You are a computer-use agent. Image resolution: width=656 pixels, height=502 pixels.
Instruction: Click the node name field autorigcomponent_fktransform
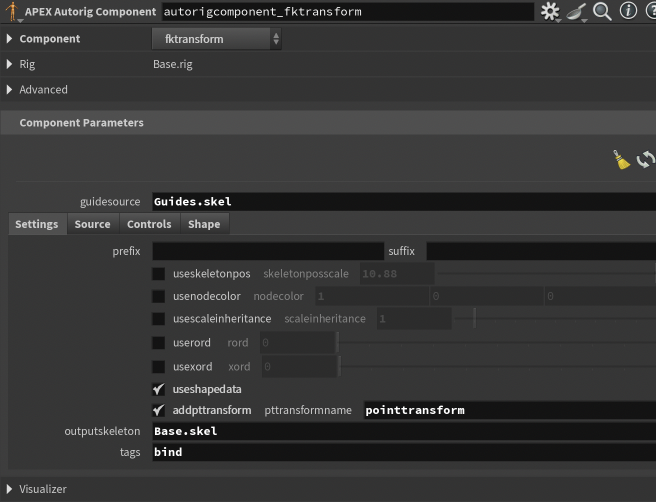tap(348, 12)
